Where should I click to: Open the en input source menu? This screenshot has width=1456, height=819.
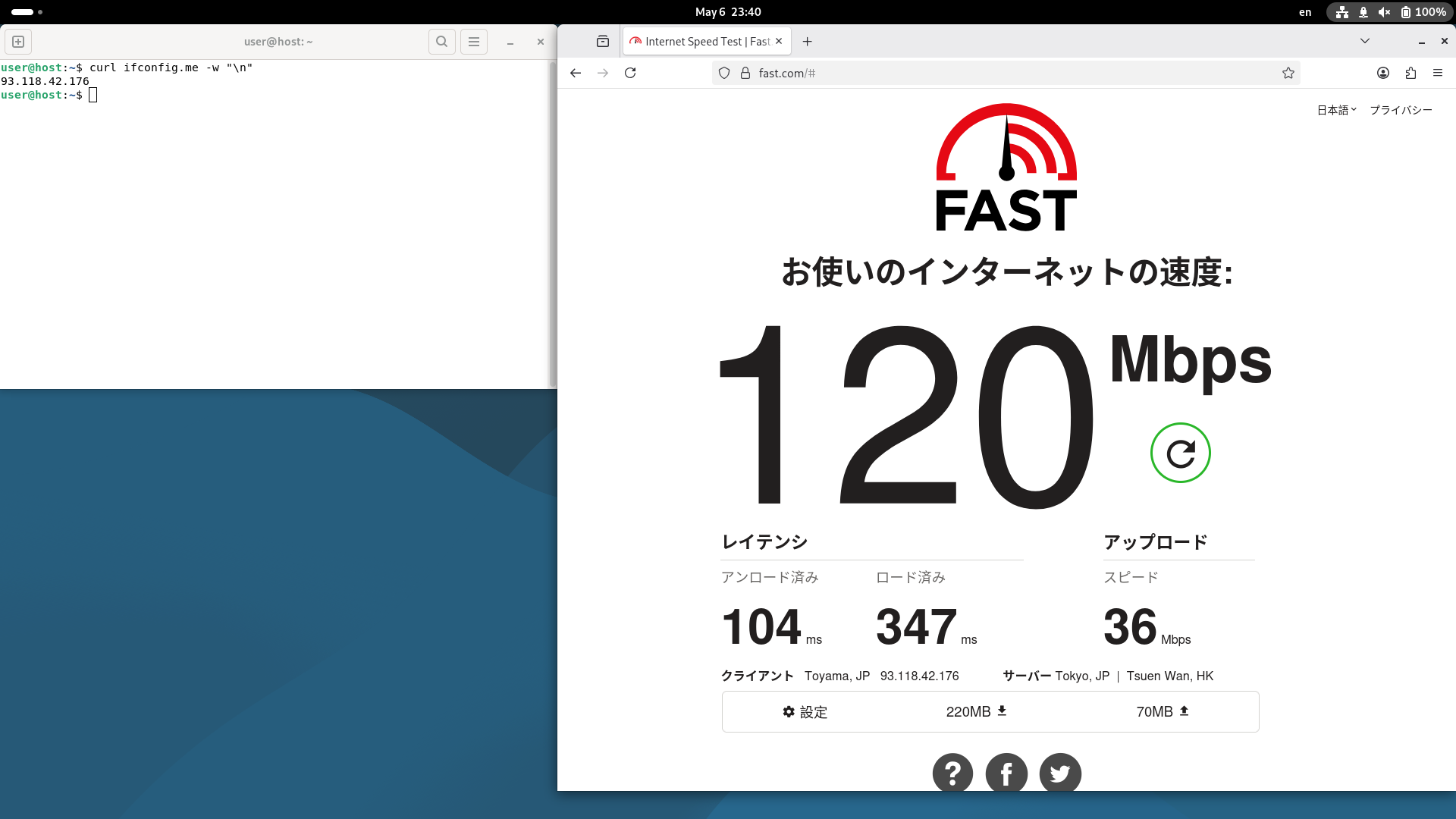[1305, 12]
